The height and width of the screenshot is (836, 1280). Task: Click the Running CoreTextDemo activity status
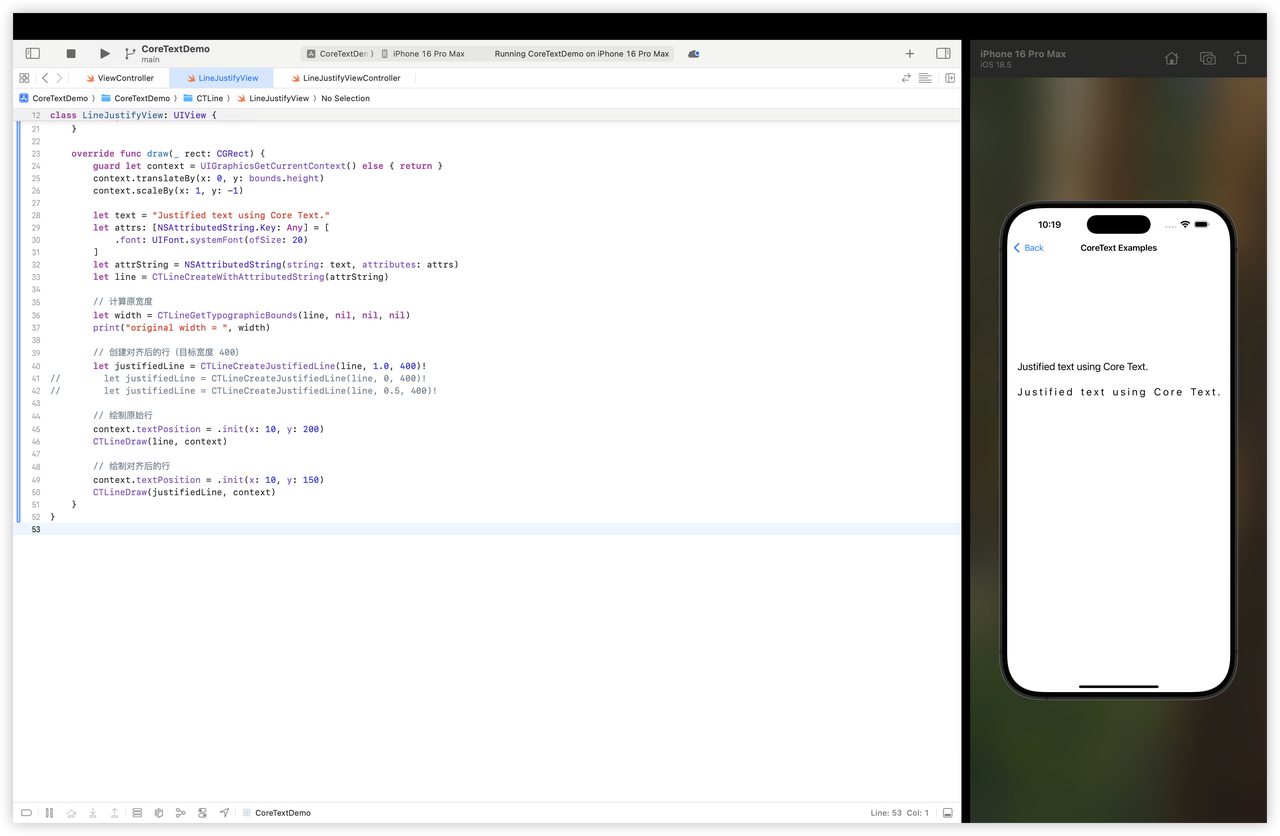(582, 54)
